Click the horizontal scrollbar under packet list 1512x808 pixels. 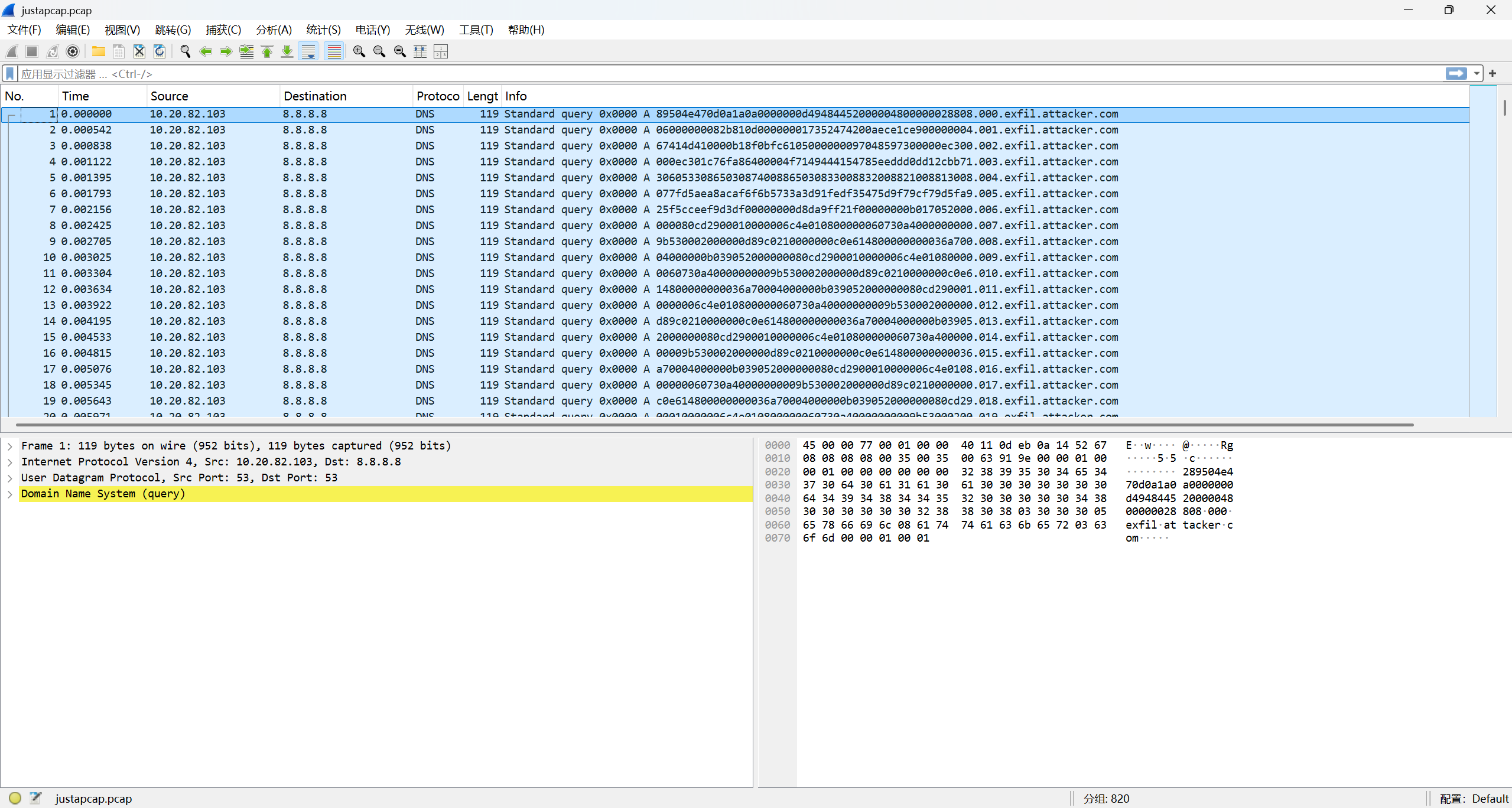pos(709,425)
